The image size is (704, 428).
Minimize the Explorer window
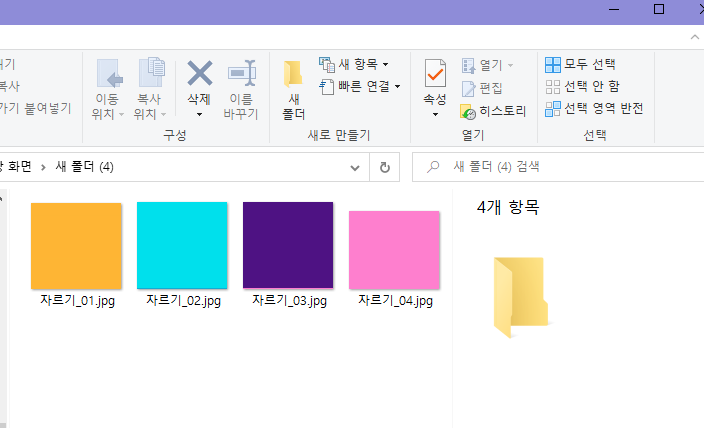pyautogui.click(x=614, y=9)
